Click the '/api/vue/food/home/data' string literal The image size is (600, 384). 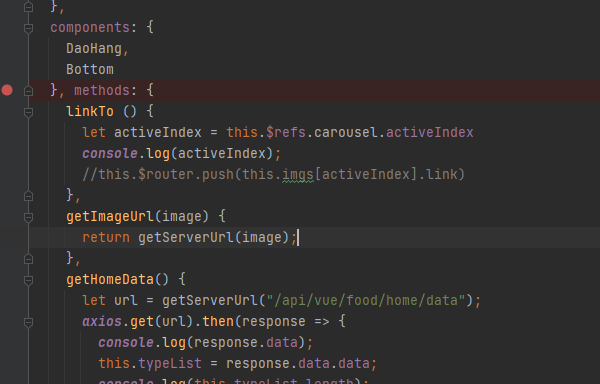[x=366, y=301]
